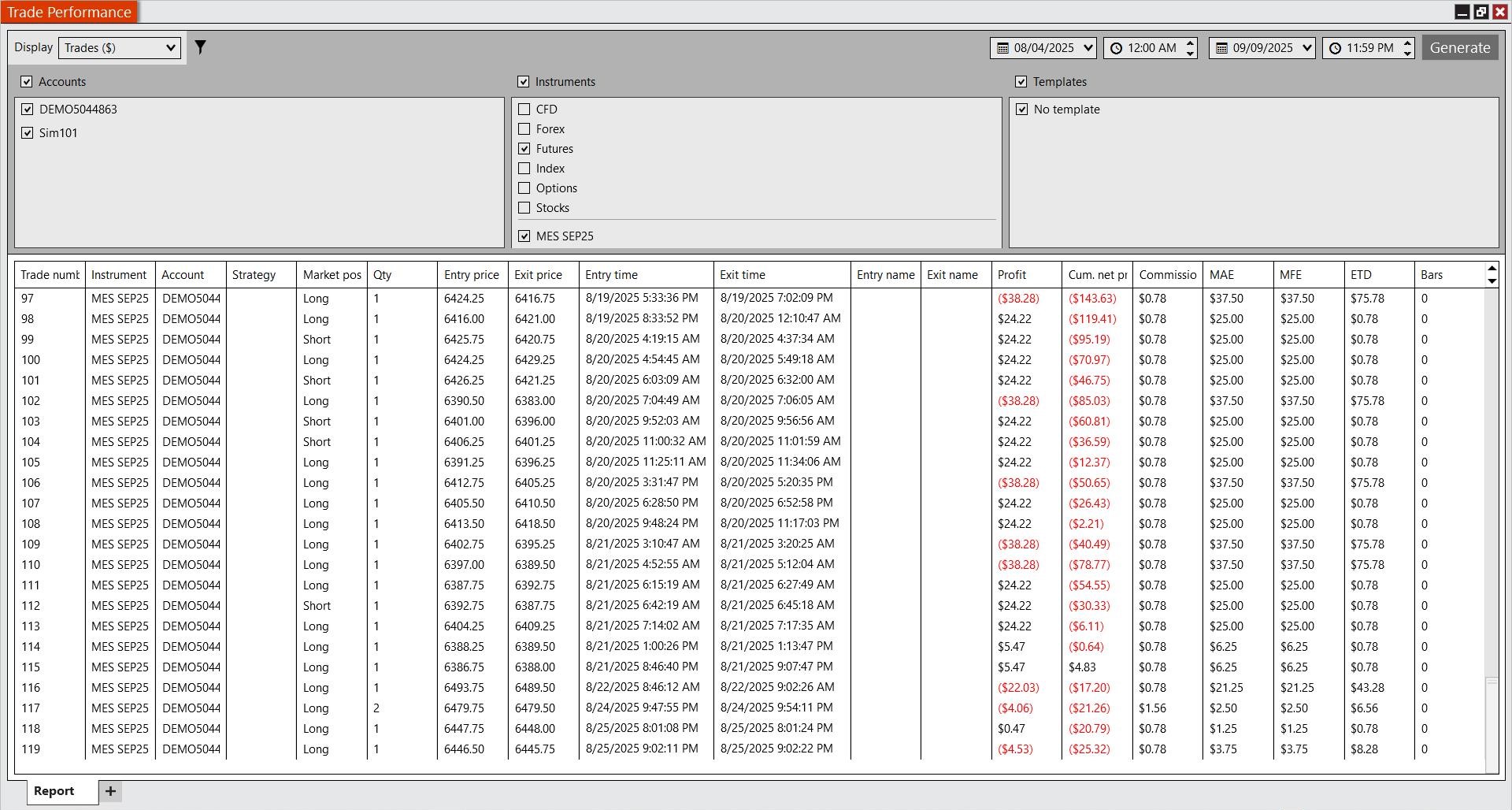
Task: Open the Display Trades ($) dropdown
Action: click(120, 48)
